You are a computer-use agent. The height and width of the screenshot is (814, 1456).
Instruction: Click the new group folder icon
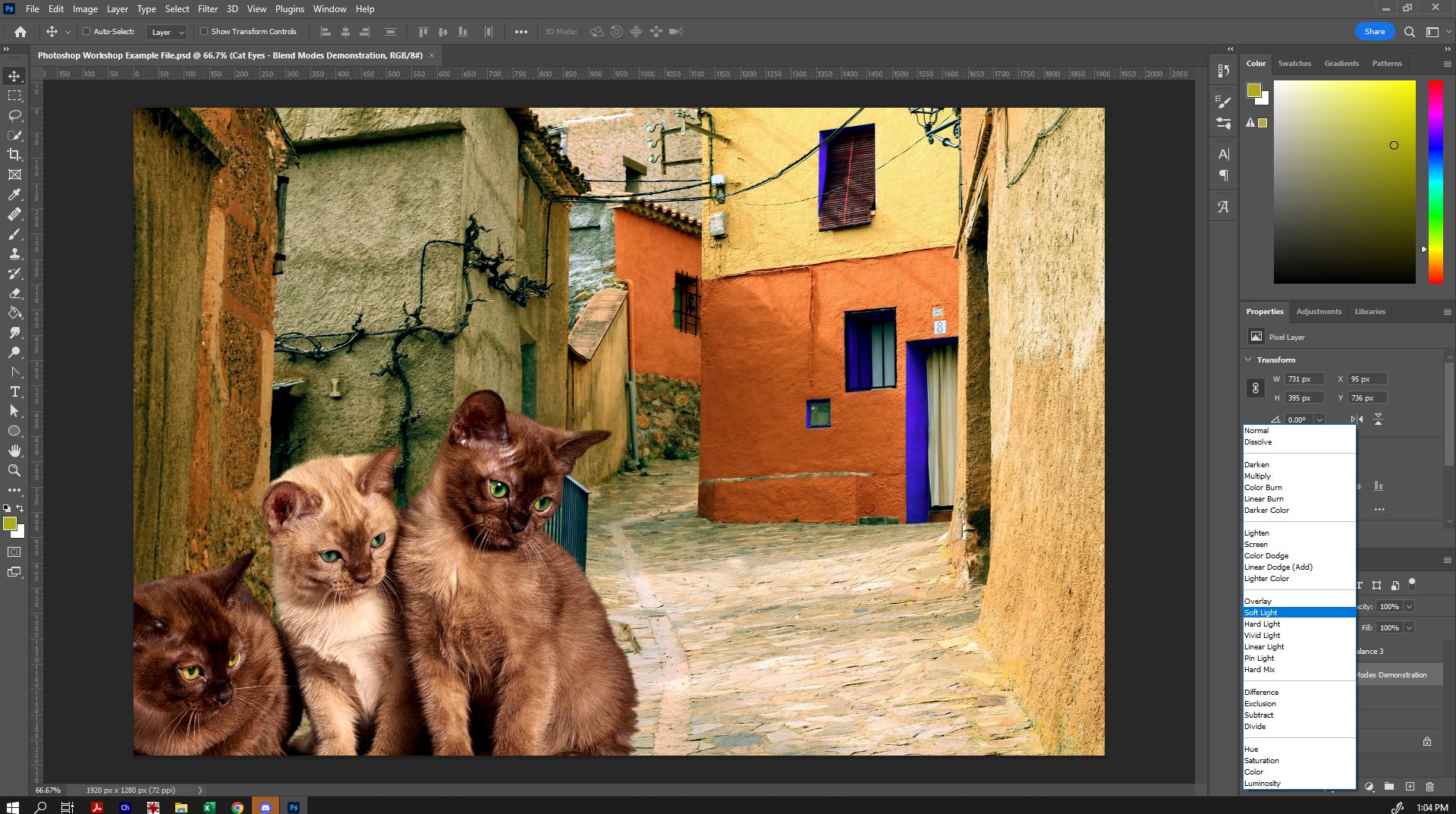(1389, 787)
